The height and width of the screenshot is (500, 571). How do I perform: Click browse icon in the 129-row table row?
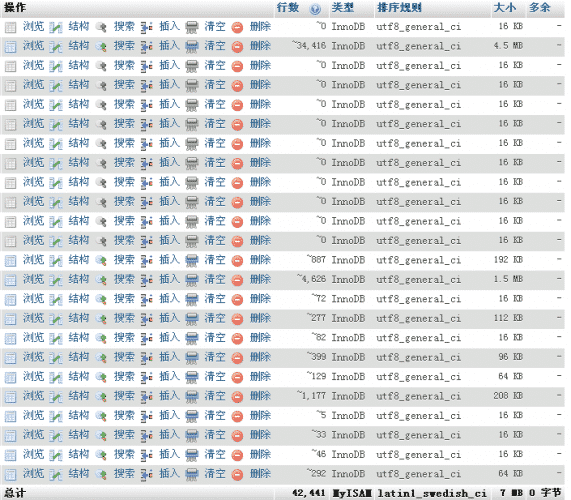pos(10,377)
